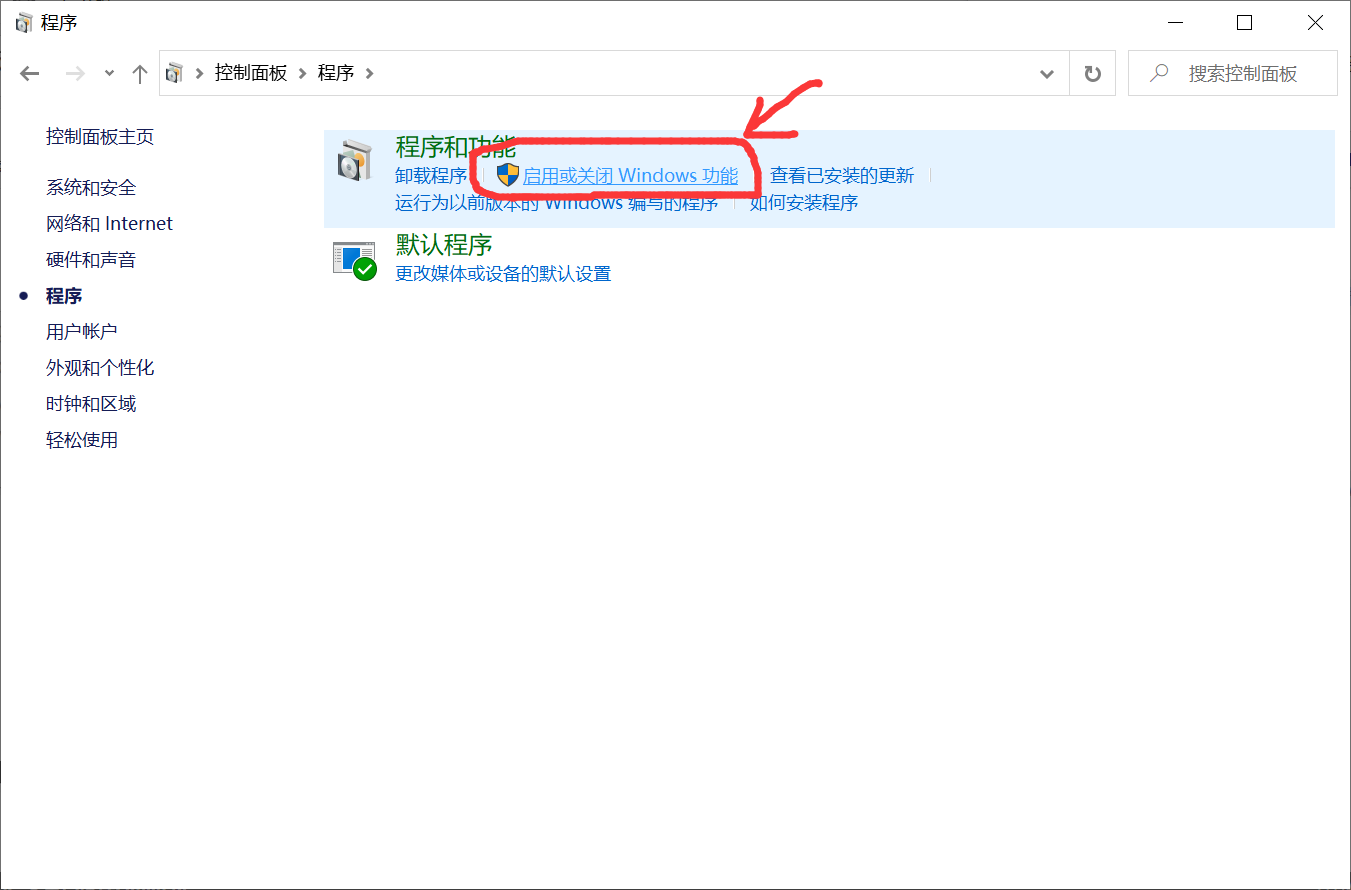Open the address bar history dropdown
The height and width of the screenshot is (890, 1351).
[1047, 73]
